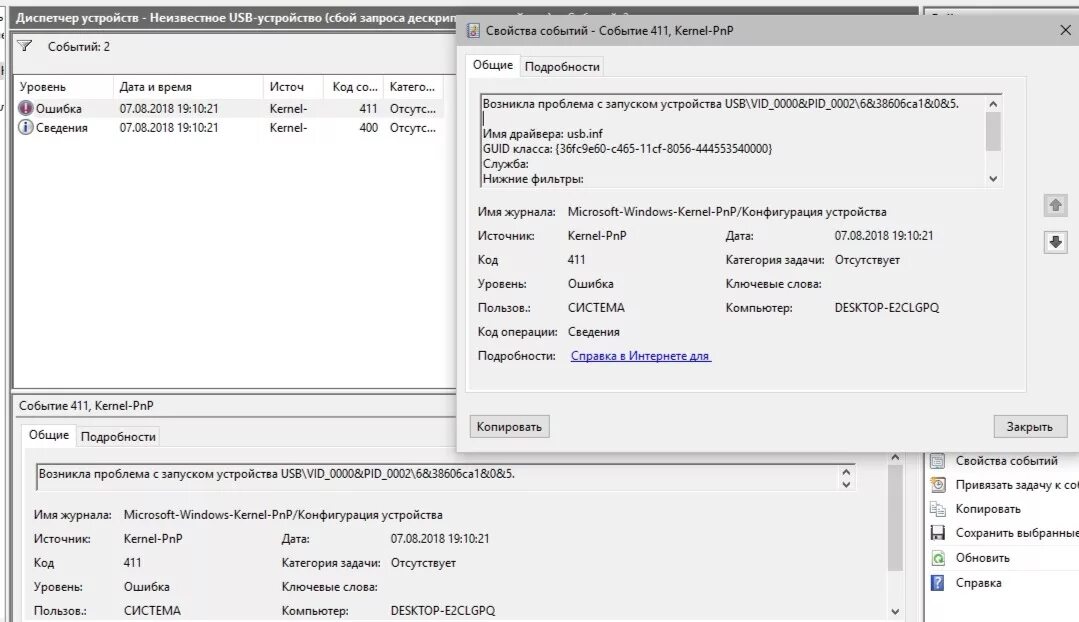This screenshot has width=1079, height=622.
Task: Sort by Катего... column header
Action: pos(413,87)
